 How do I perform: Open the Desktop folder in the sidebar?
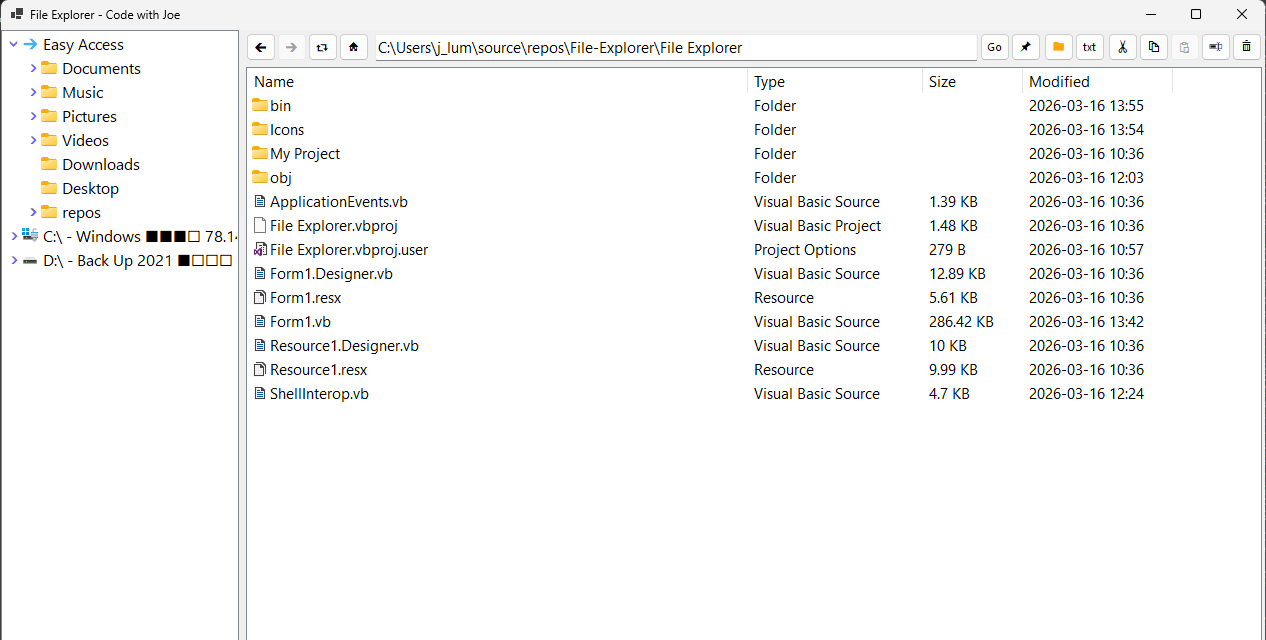90,188
